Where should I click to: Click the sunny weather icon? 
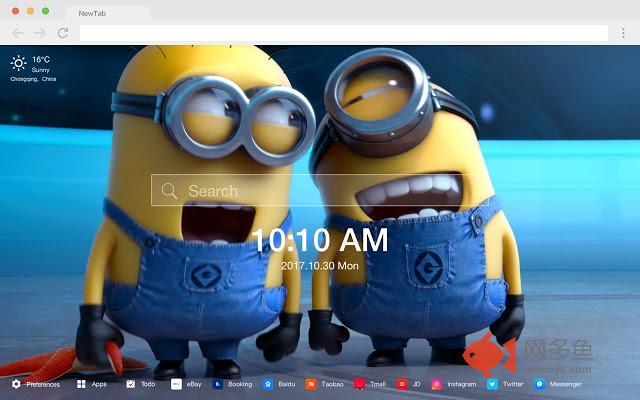(x=18, y=63)
